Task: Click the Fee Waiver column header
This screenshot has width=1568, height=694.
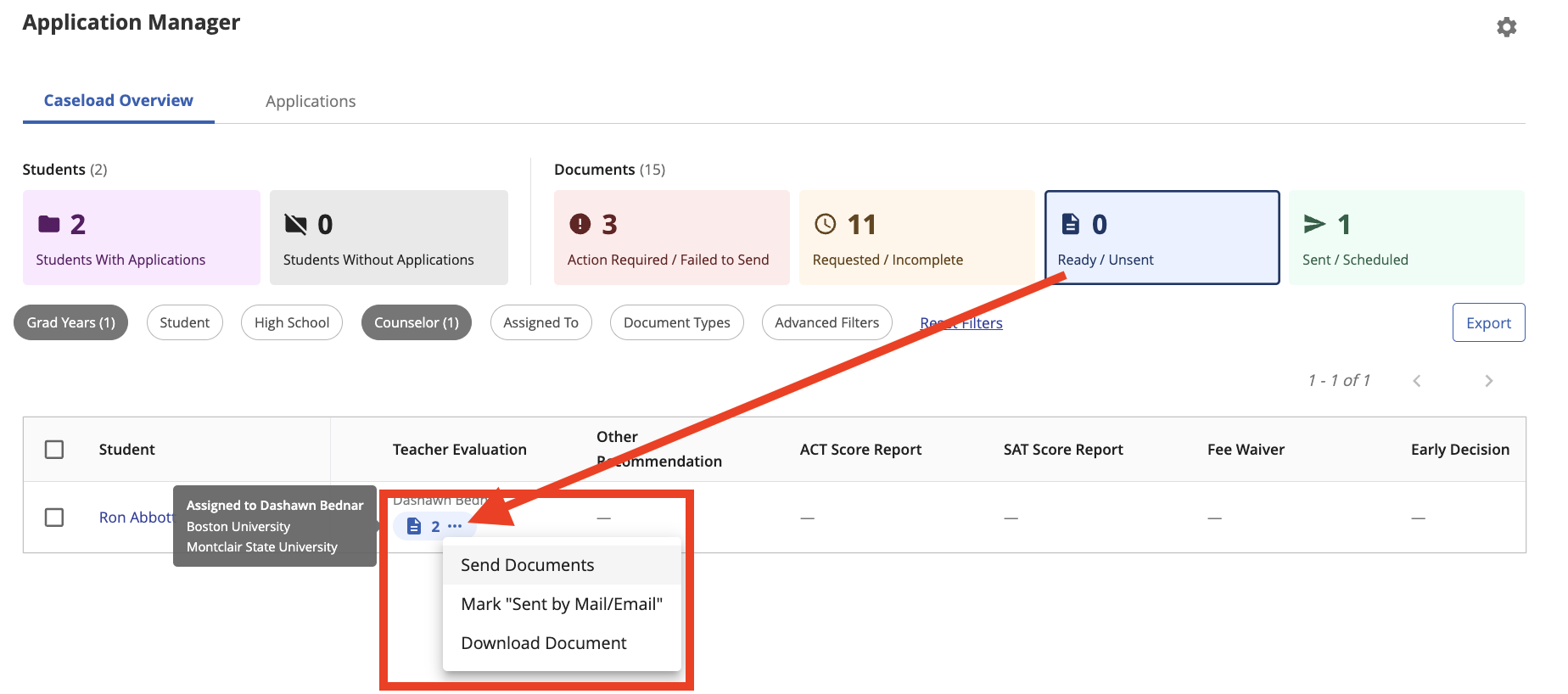Action: (1246, 450)
